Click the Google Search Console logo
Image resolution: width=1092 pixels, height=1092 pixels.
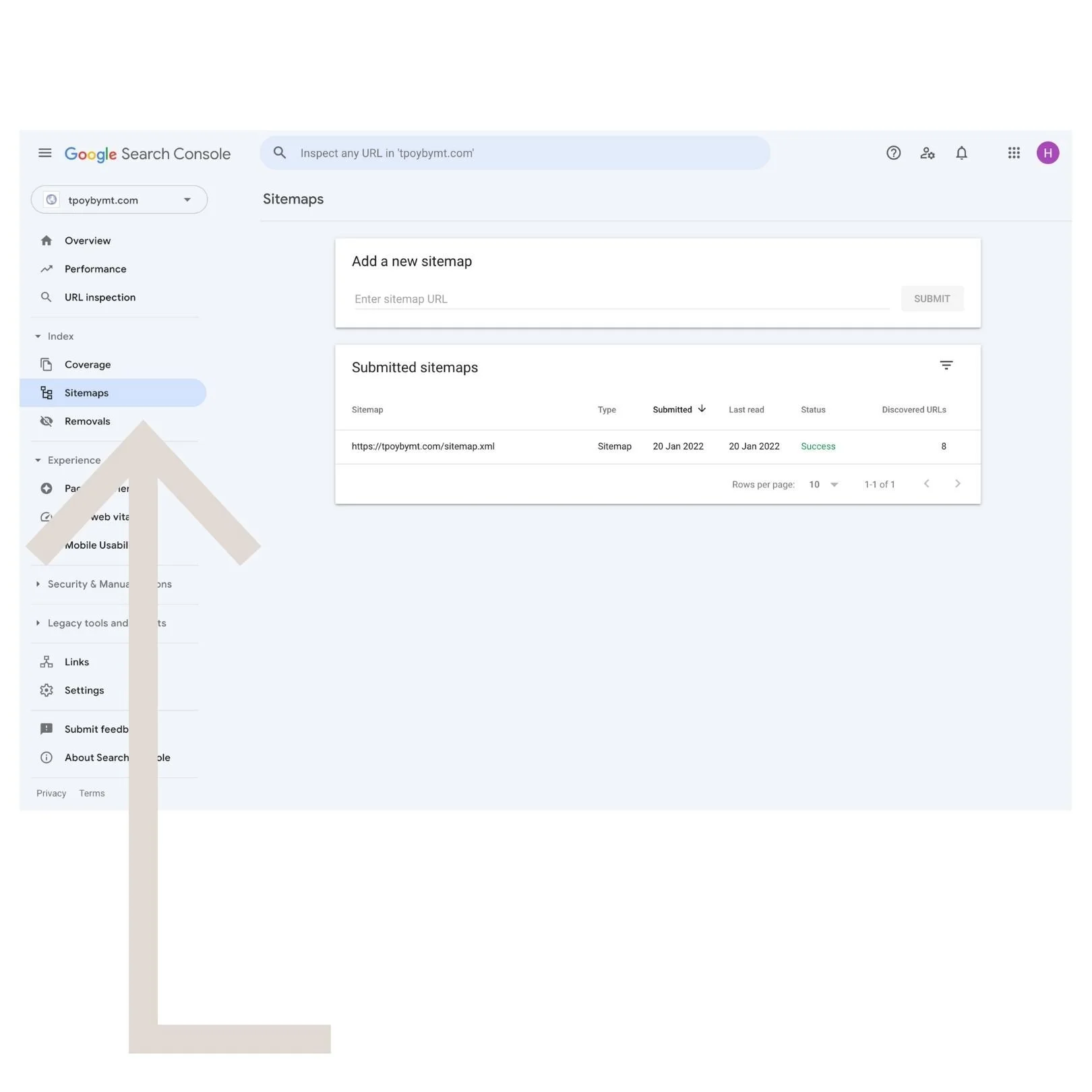(148, 154)
